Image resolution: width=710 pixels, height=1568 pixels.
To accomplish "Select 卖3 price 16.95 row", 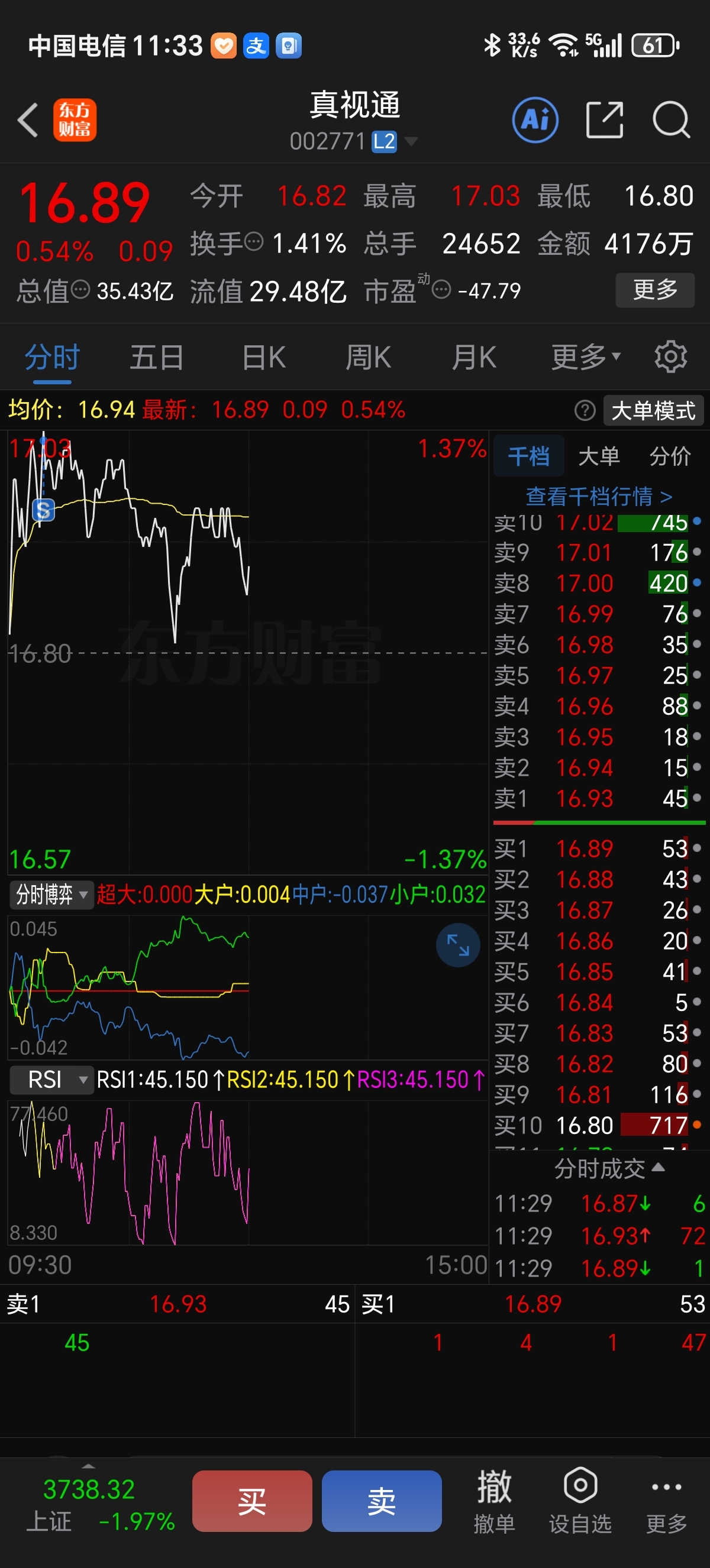I will [599, 737].
